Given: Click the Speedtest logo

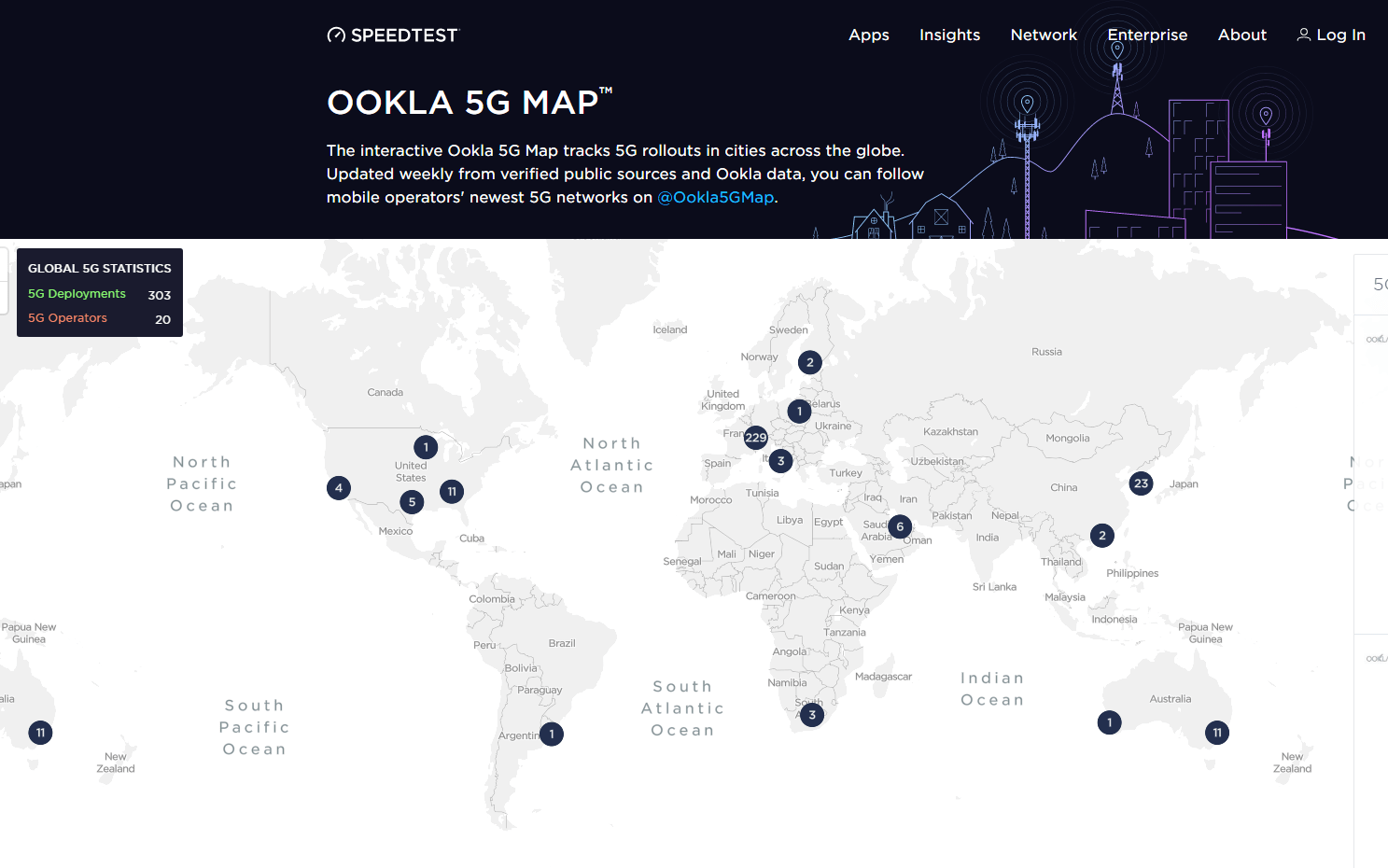Looking at the screenshot, I should 393,35.
